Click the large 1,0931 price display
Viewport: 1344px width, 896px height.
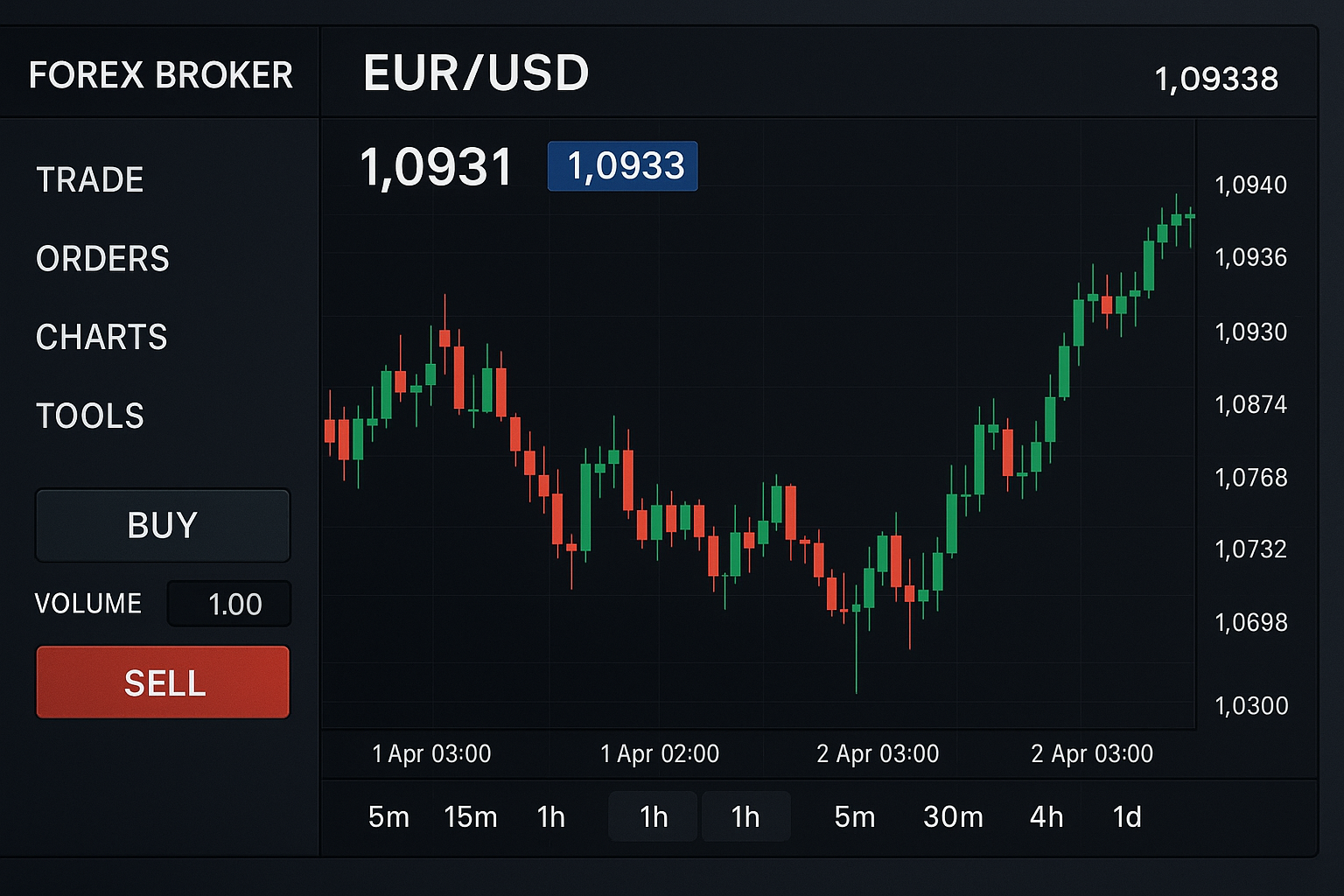(436, 167)
